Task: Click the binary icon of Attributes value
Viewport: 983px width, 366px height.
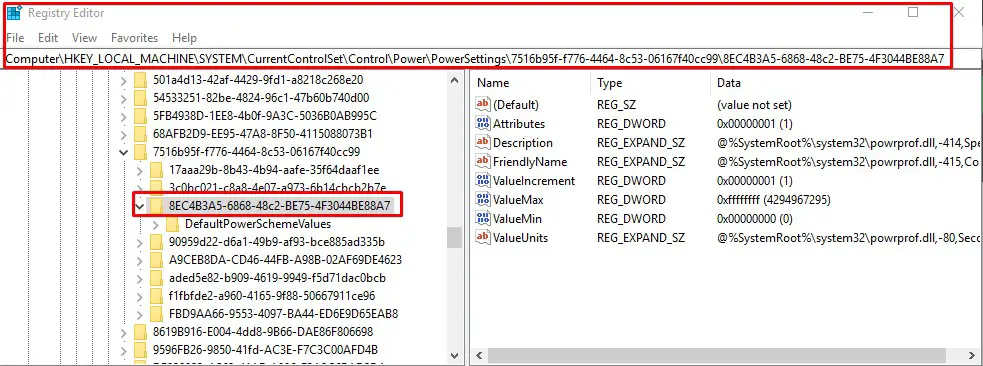Action: (x=483, y=123)
